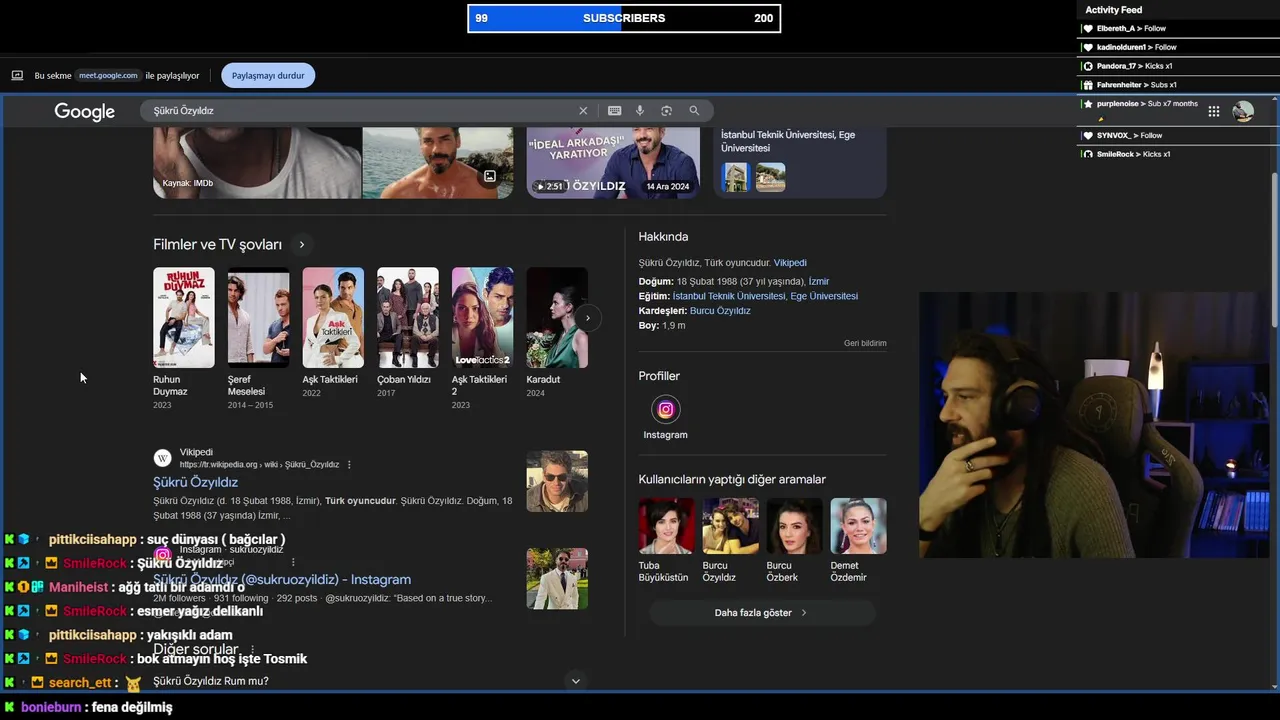Open Ruhun Duymaz poster

point(184,318)
